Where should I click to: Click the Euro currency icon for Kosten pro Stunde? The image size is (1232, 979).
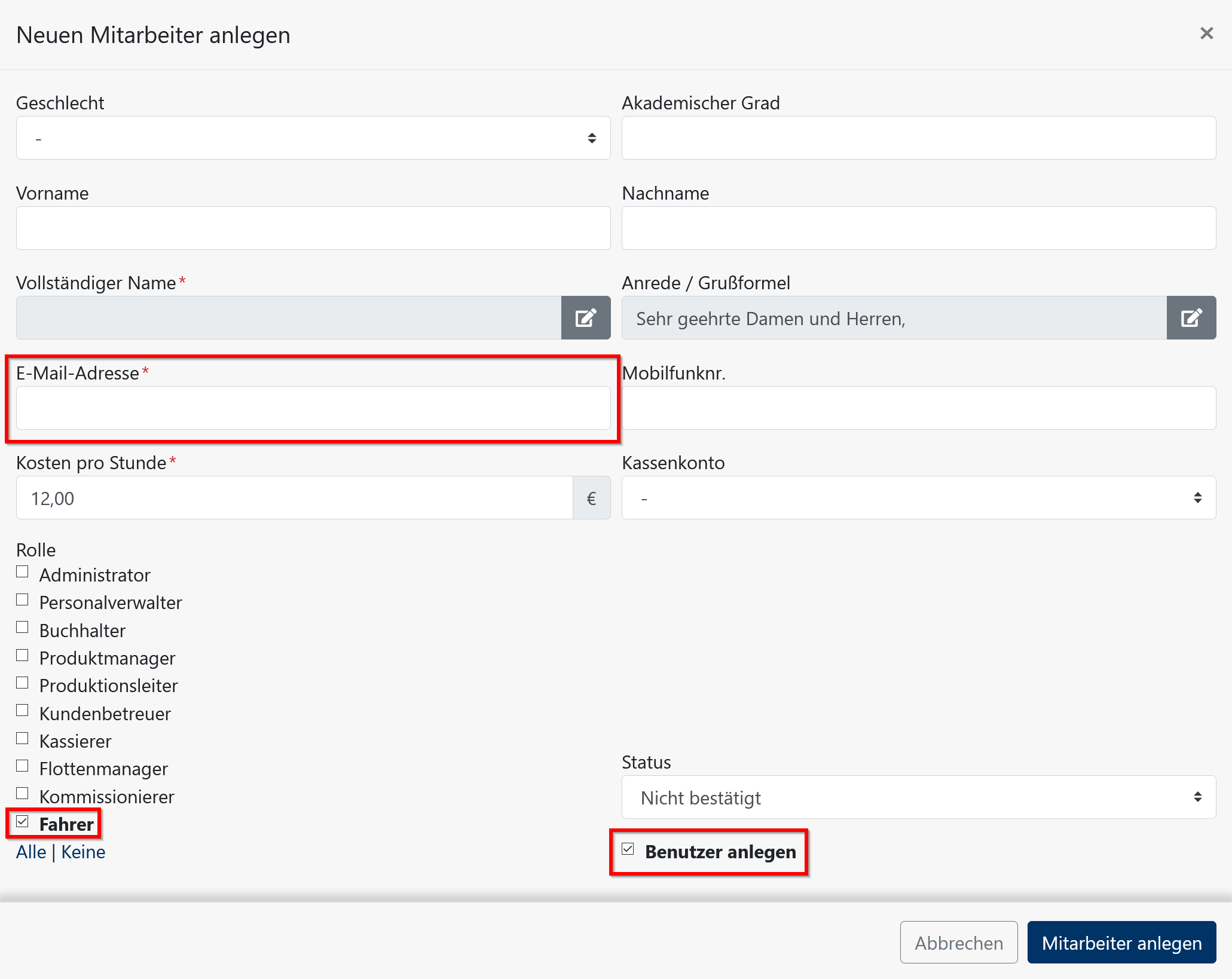pyautogui.click(x=590, y=497)
